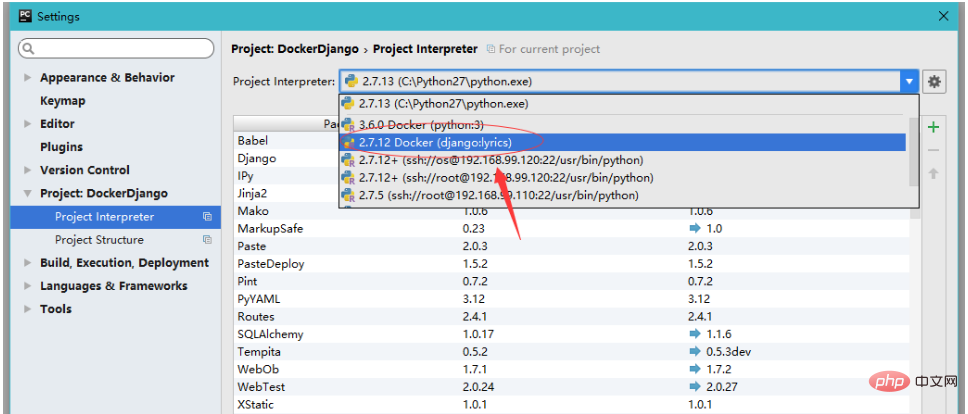Select the Routes package row

pyautogui.click(x=571, y=317)
